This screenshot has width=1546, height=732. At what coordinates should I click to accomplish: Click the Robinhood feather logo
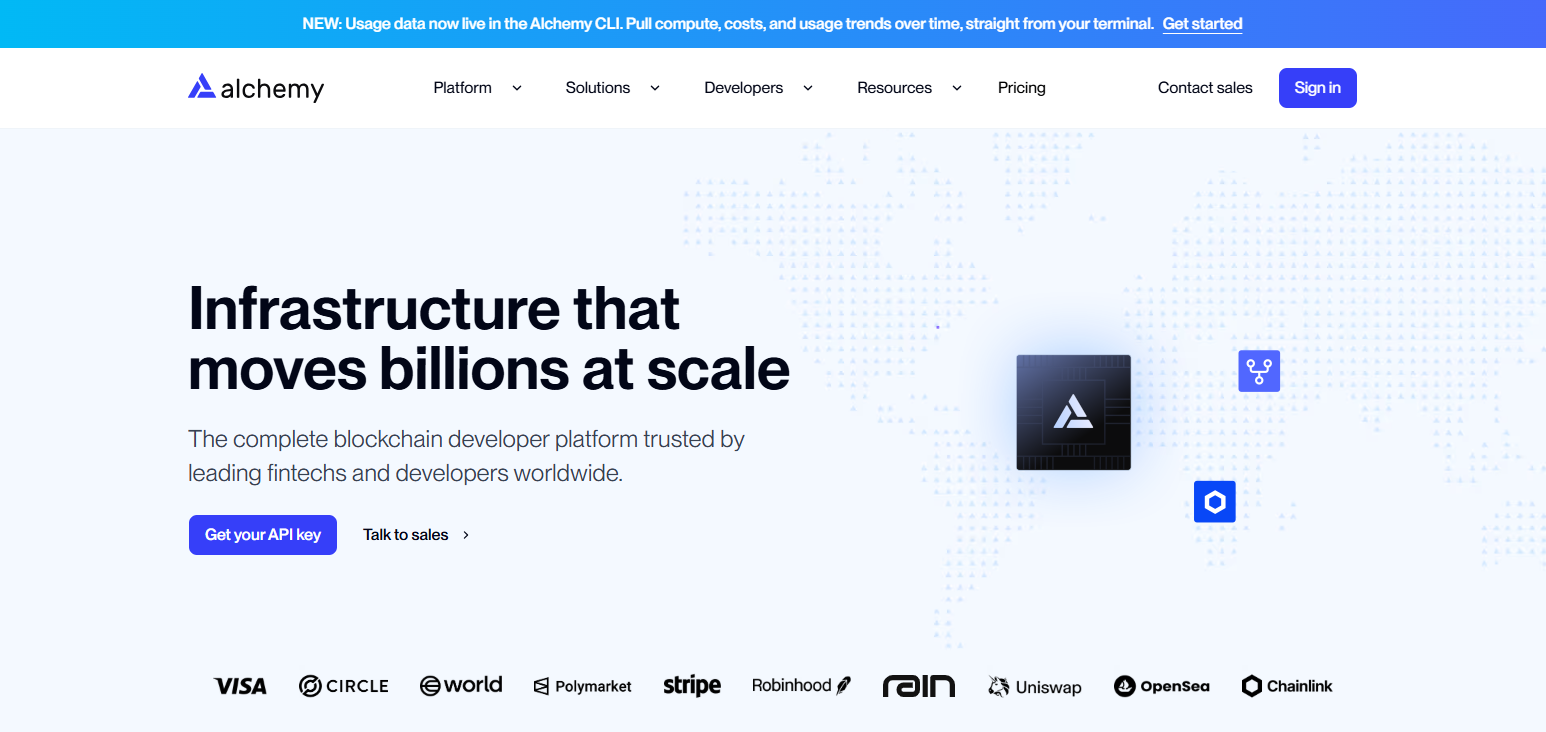click(x=843, y=686)
